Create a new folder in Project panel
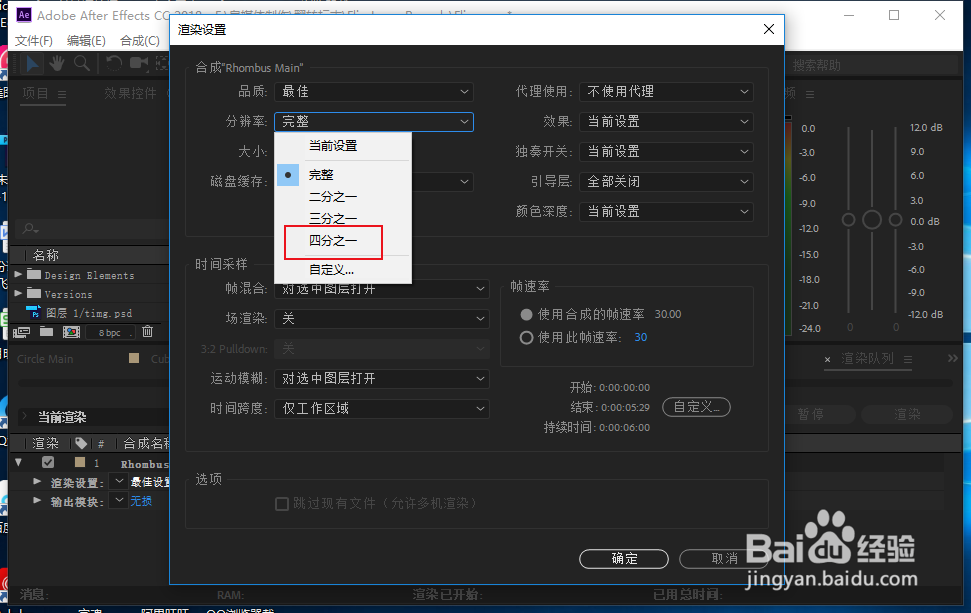The width and height of the screenshot is (971, 613). [46, 332]
